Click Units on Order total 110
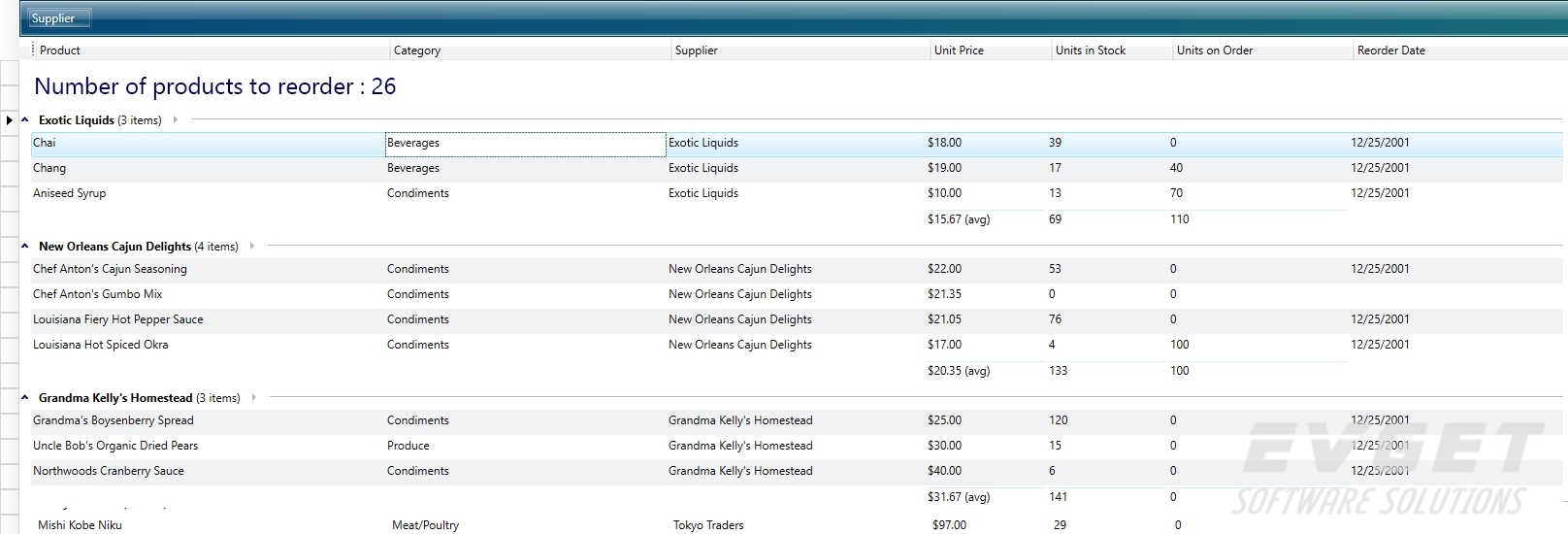This screenshot has width=1568, height=534. click(1180, 219)
